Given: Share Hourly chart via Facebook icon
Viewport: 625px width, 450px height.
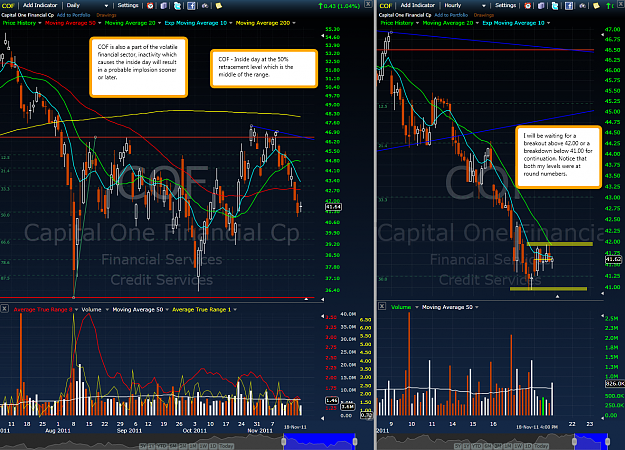Looking at the screenshot, I should 569,6.
